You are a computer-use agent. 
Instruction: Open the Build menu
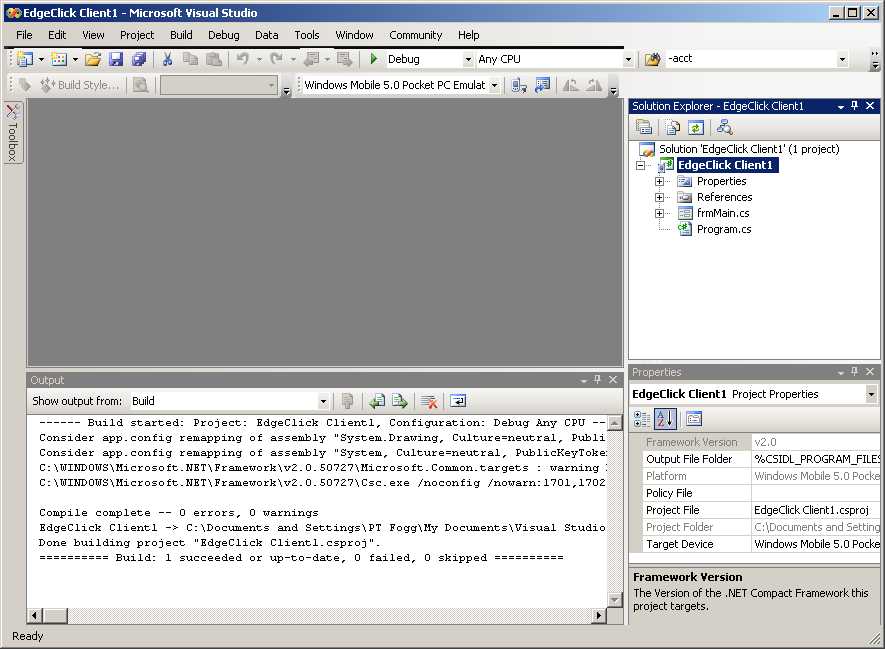click(x=181, y=35)
